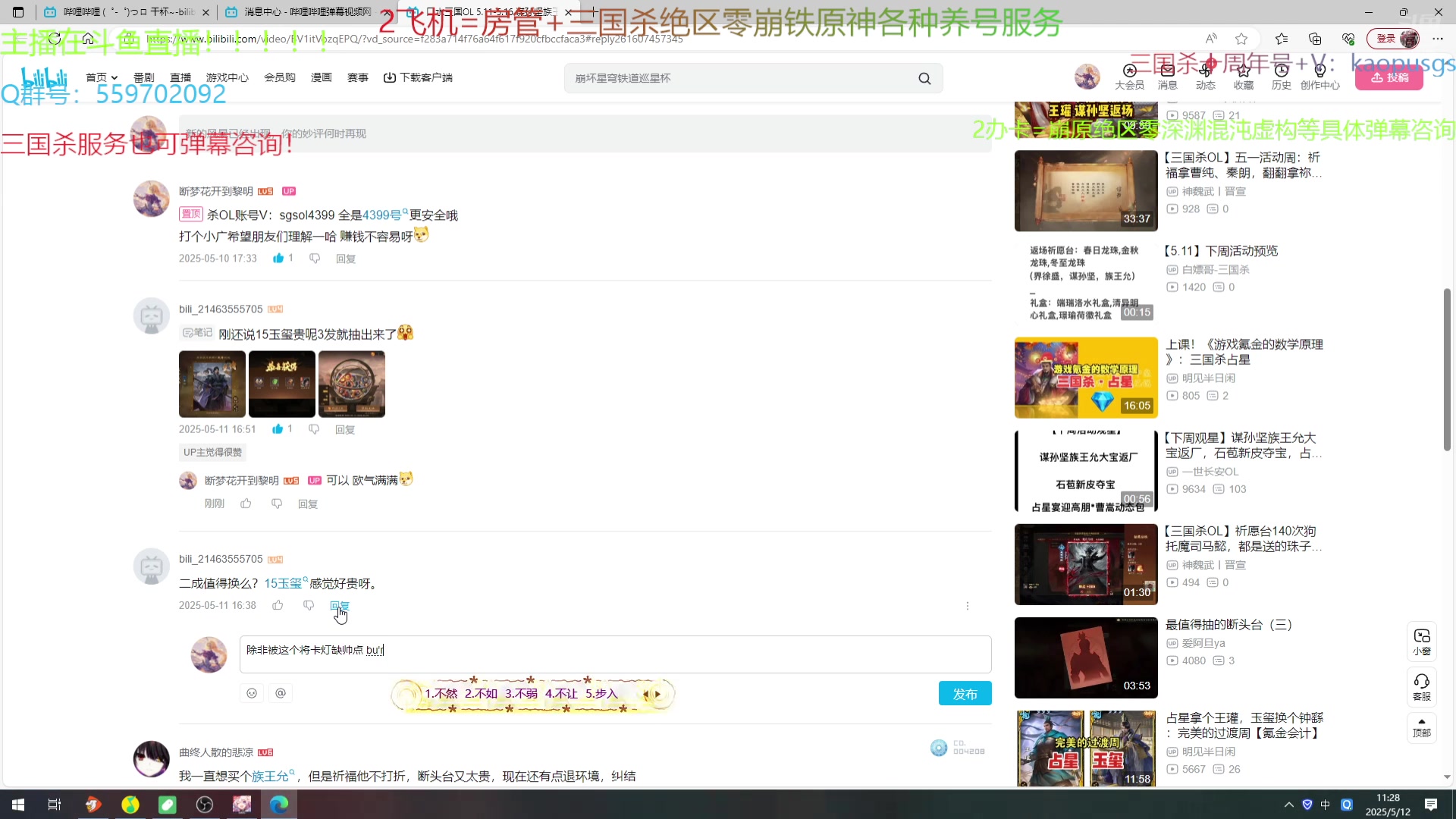Click browser 登录 login button
Screen dimensions: 1456x819
pyautogui.click(x=1393, y=39)
